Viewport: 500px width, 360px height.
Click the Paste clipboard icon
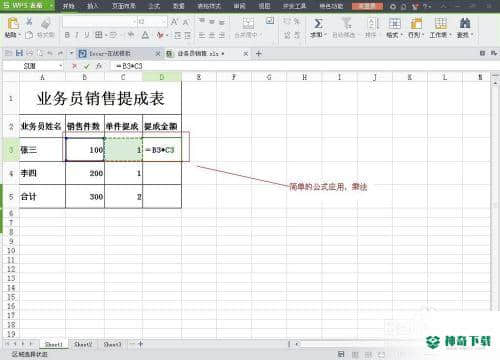[x=13, y=24]
